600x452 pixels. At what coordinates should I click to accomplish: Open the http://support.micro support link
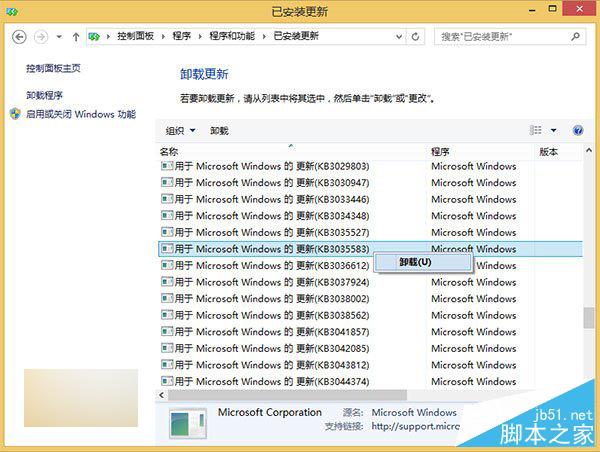coord(416,426)
